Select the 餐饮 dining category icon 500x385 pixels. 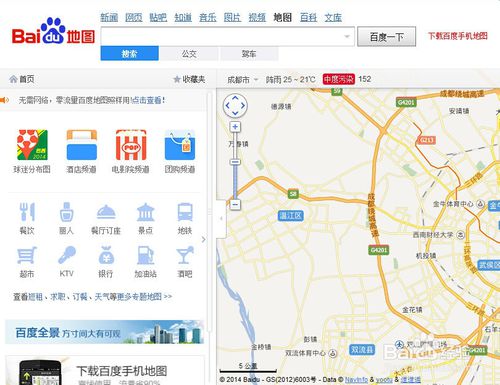[x=27, y=212]
